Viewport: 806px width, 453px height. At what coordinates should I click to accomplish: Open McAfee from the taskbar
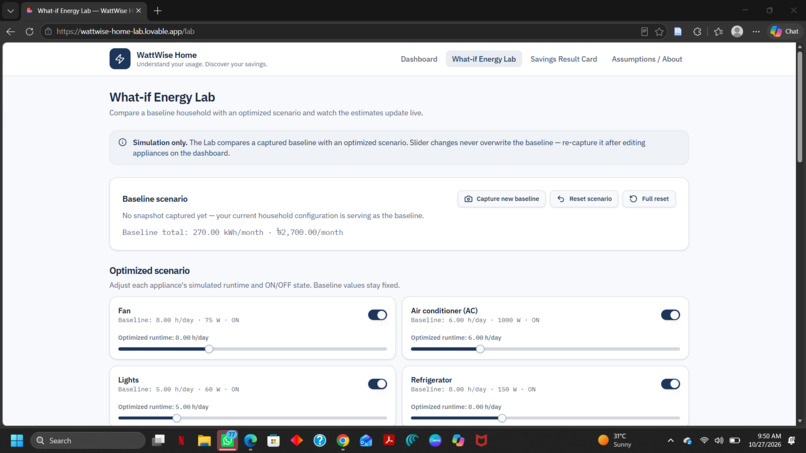[x=481, y=441]
